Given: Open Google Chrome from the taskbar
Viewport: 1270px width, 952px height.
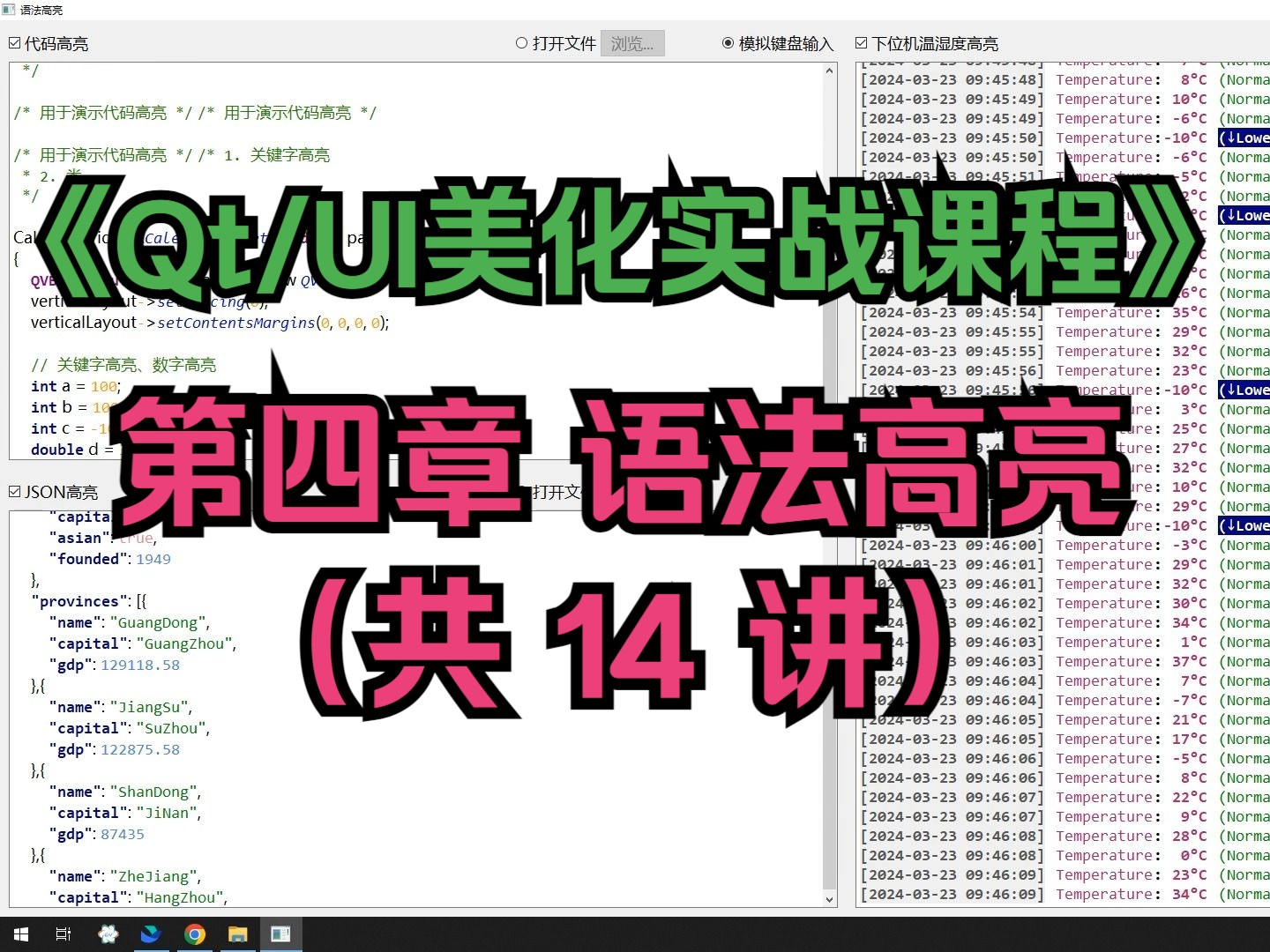Looking at the screenshot, I should pos(194,934).
